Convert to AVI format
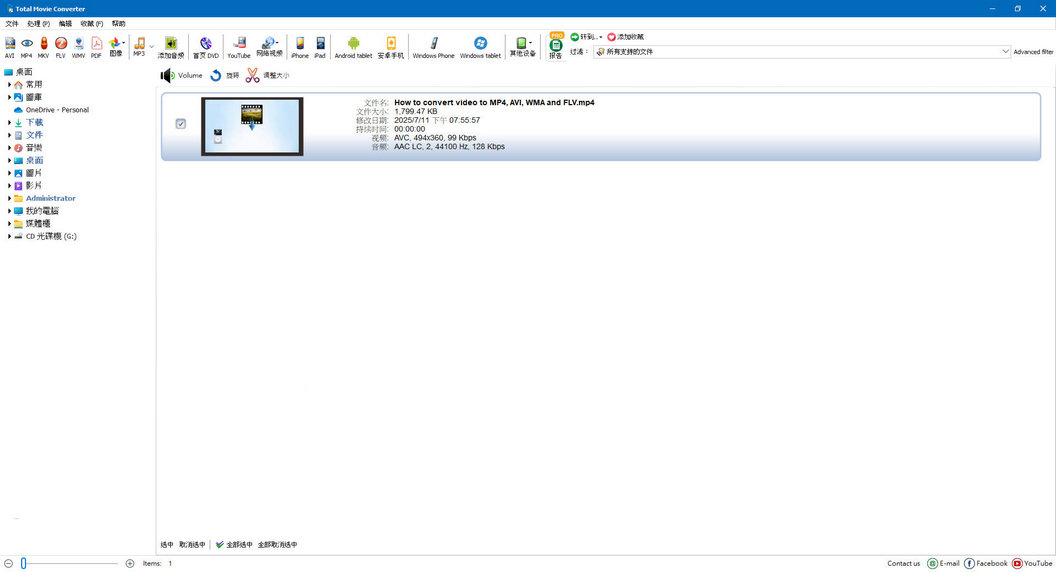 [x=9, y=47]
